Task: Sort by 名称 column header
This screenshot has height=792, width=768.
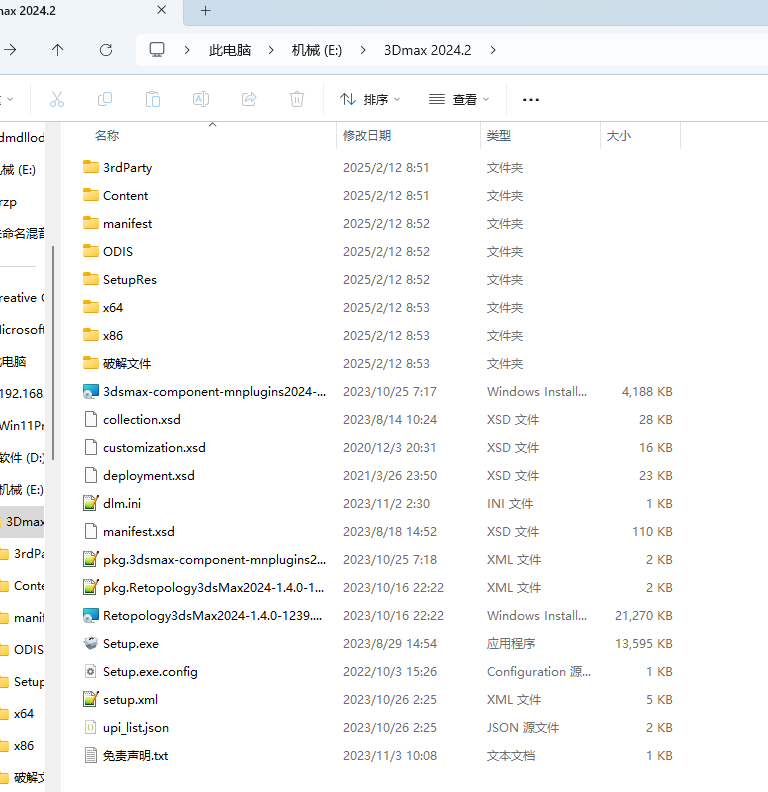Action: (x=107, y=135)
